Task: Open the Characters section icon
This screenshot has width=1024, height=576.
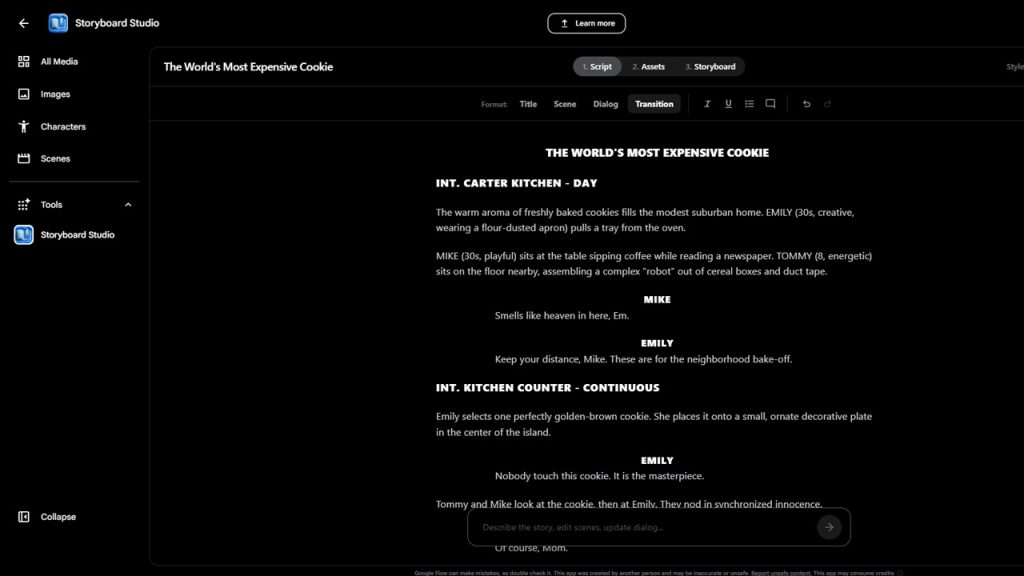Action: click(24, 127)
